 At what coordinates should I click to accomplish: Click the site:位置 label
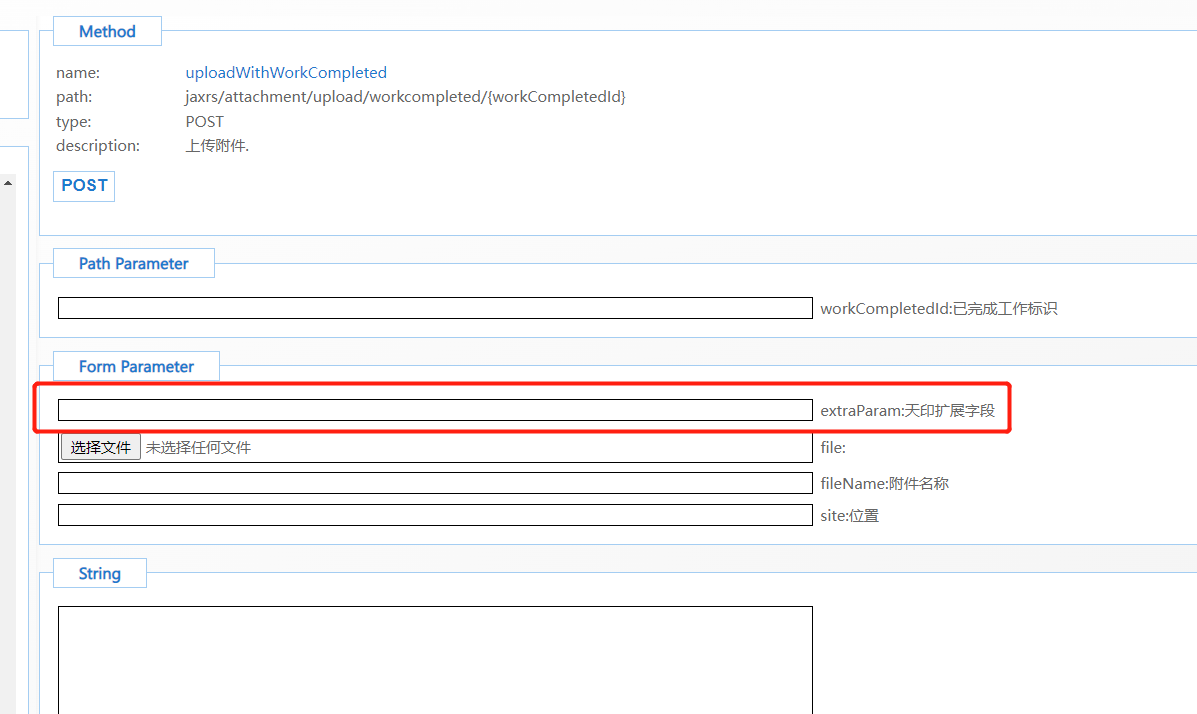(850, 515)
